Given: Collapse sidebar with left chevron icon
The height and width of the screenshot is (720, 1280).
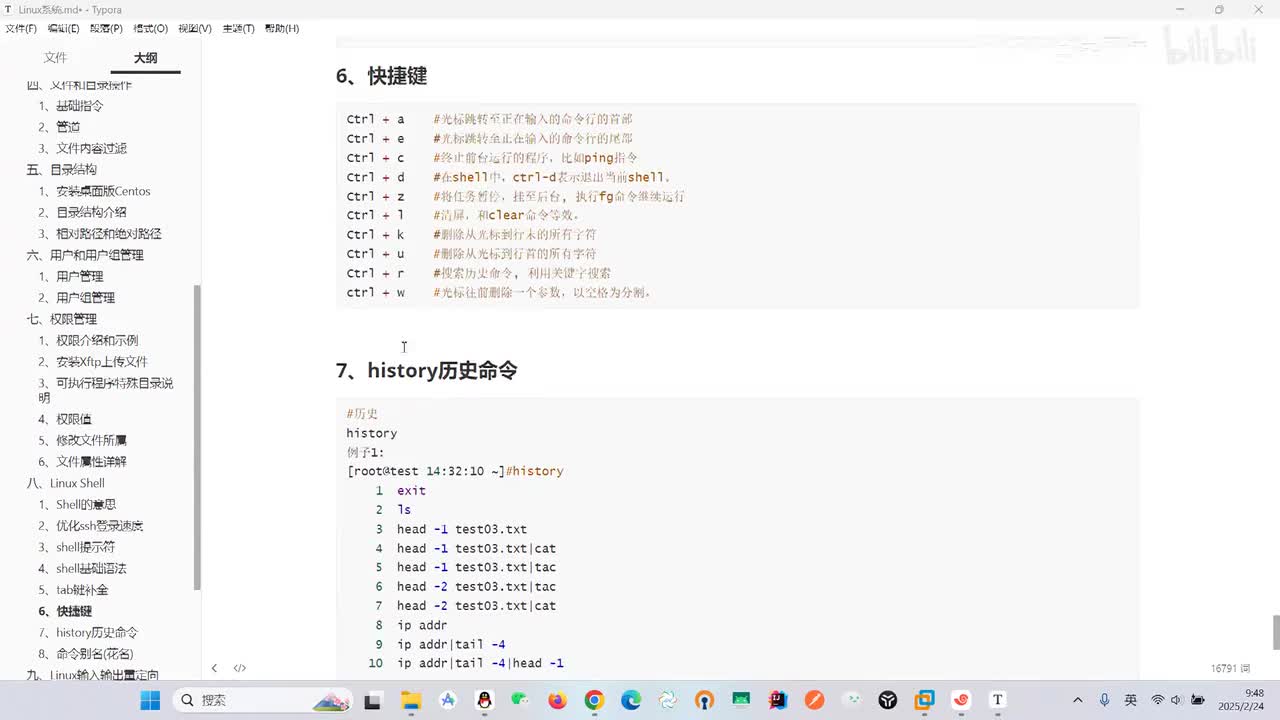Looking at the screenshot, I should 214,668.
